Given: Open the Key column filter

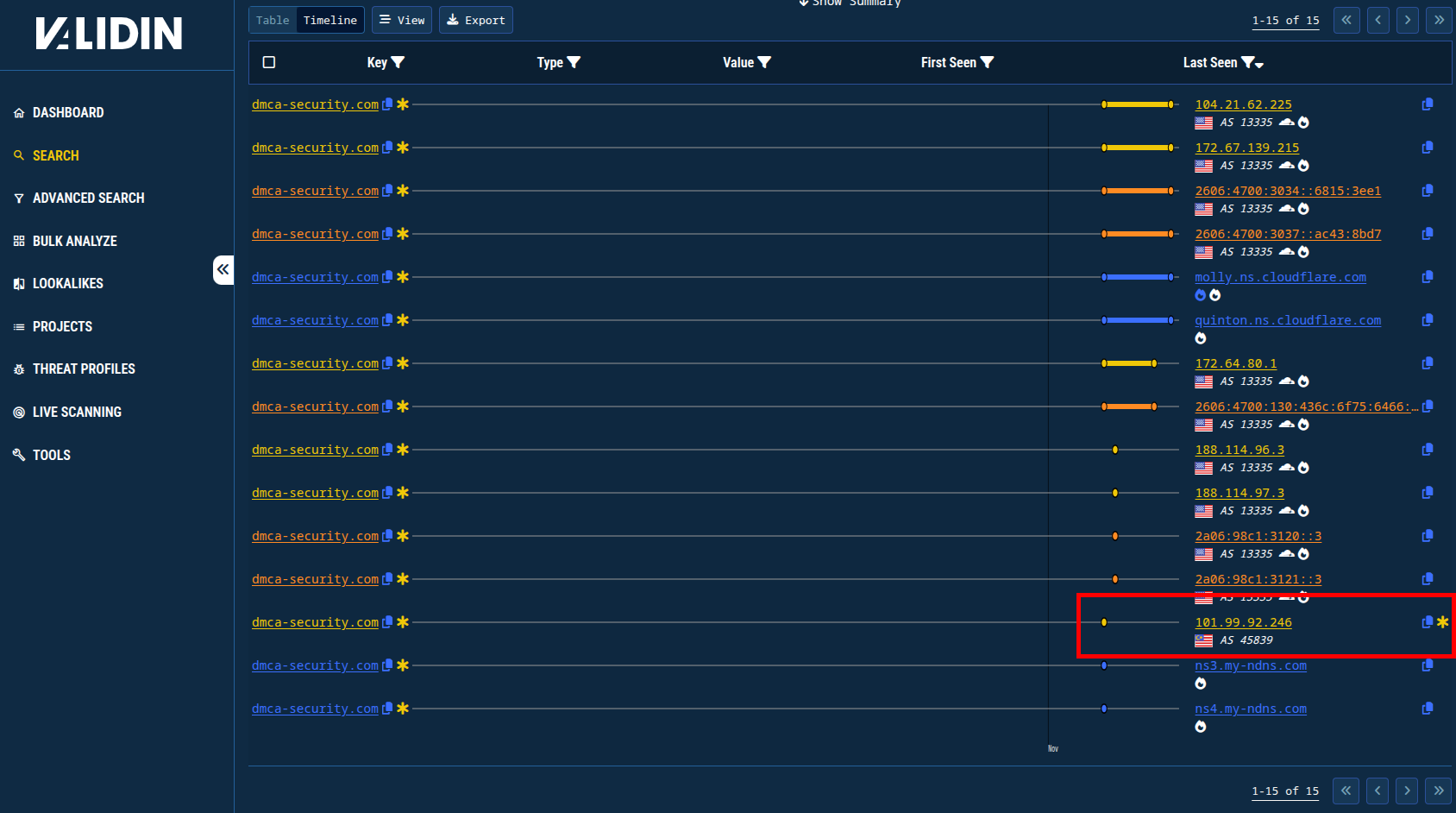Looking at the screenshot, I should click(398, 62).
